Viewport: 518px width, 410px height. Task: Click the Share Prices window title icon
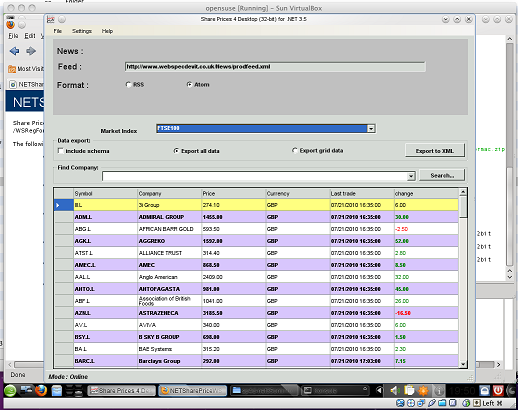coord(50,19)
